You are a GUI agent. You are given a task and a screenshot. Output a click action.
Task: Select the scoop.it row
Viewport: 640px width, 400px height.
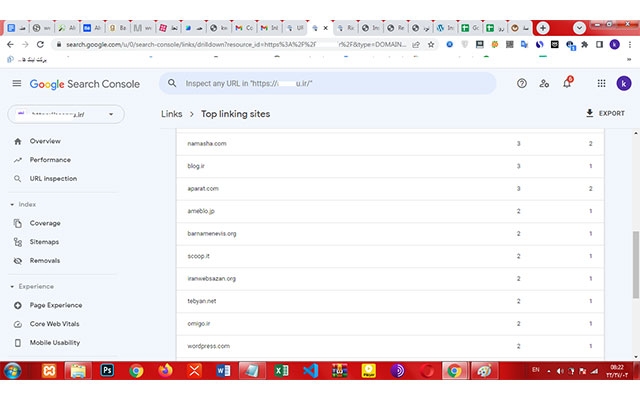tap(390, 256)
